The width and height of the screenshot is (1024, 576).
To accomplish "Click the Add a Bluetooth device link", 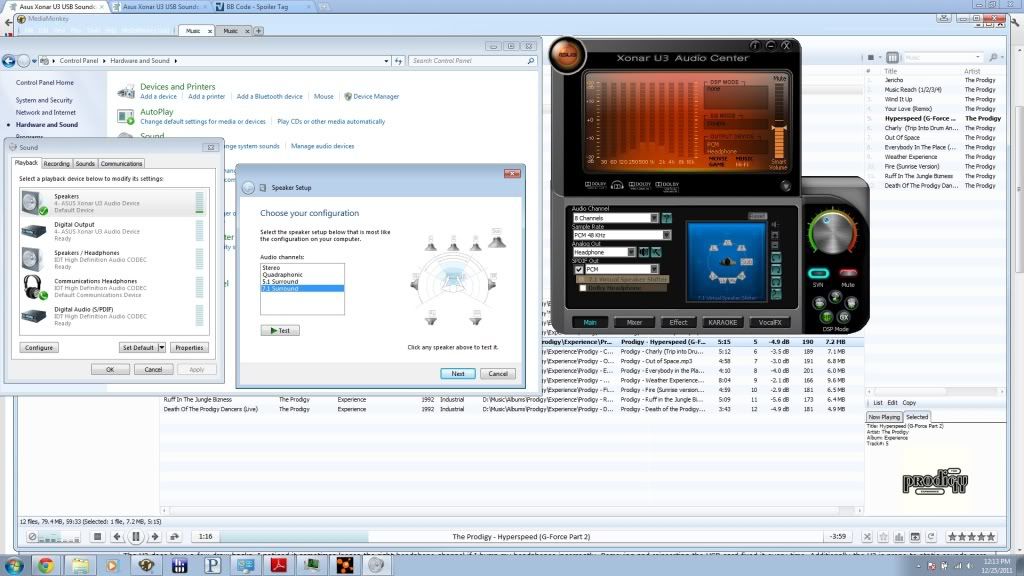I will coord(270,97).
